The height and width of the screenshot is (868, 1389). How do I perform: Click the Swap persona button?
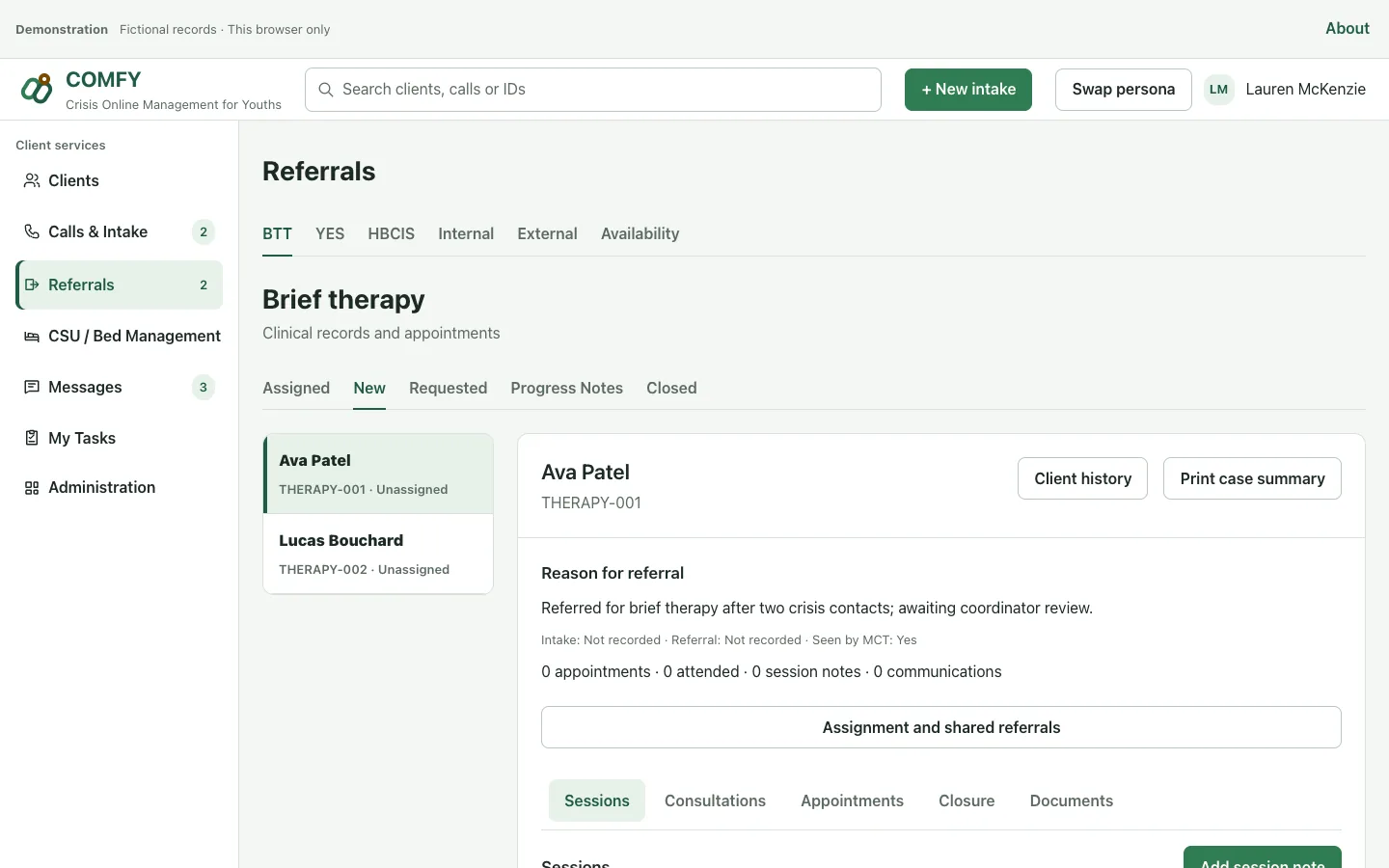click(x=1124, y=90)
